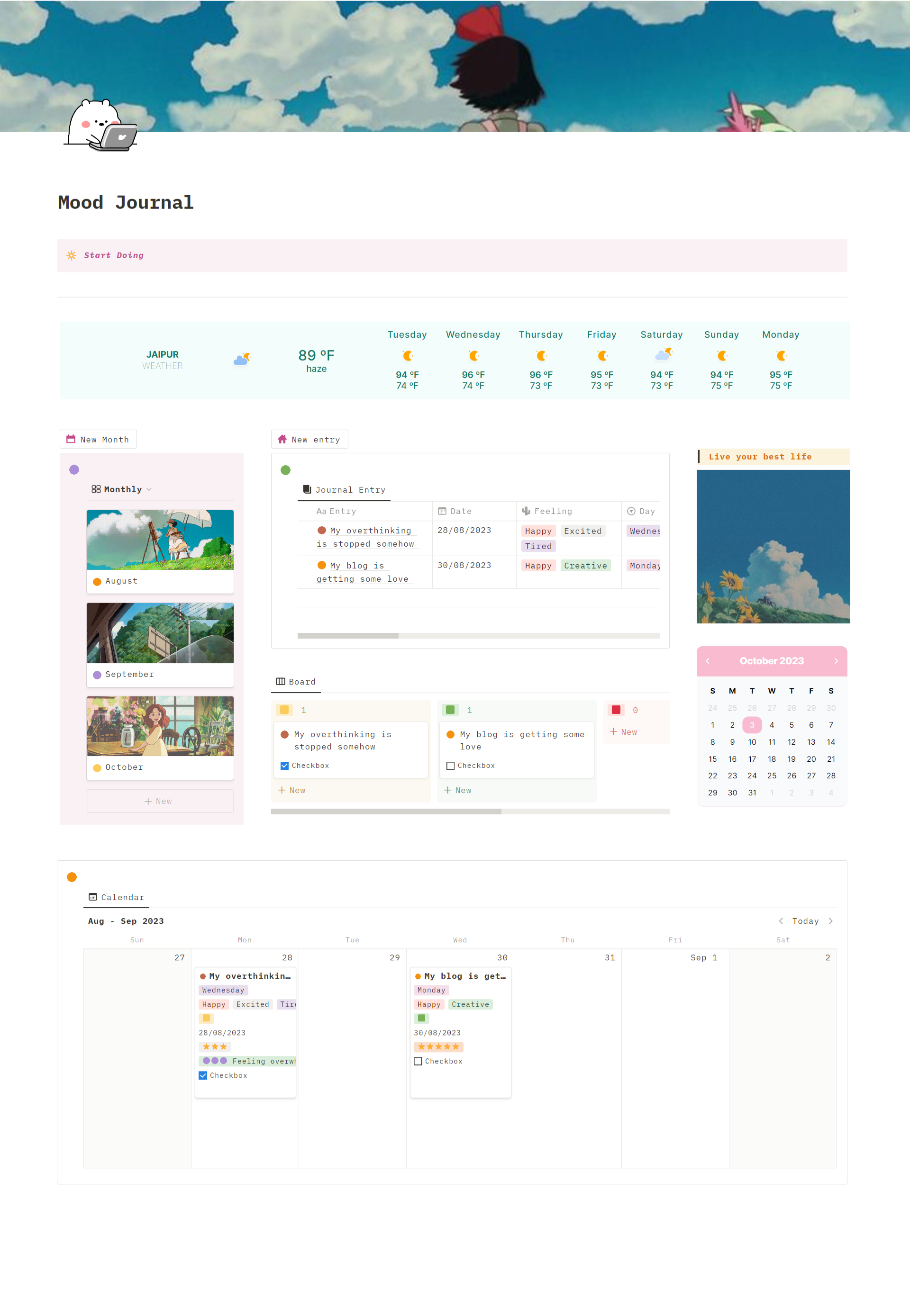Click the Today button in calendar
The height and width of the screenshot is (1316, 910).
[805, 920]
